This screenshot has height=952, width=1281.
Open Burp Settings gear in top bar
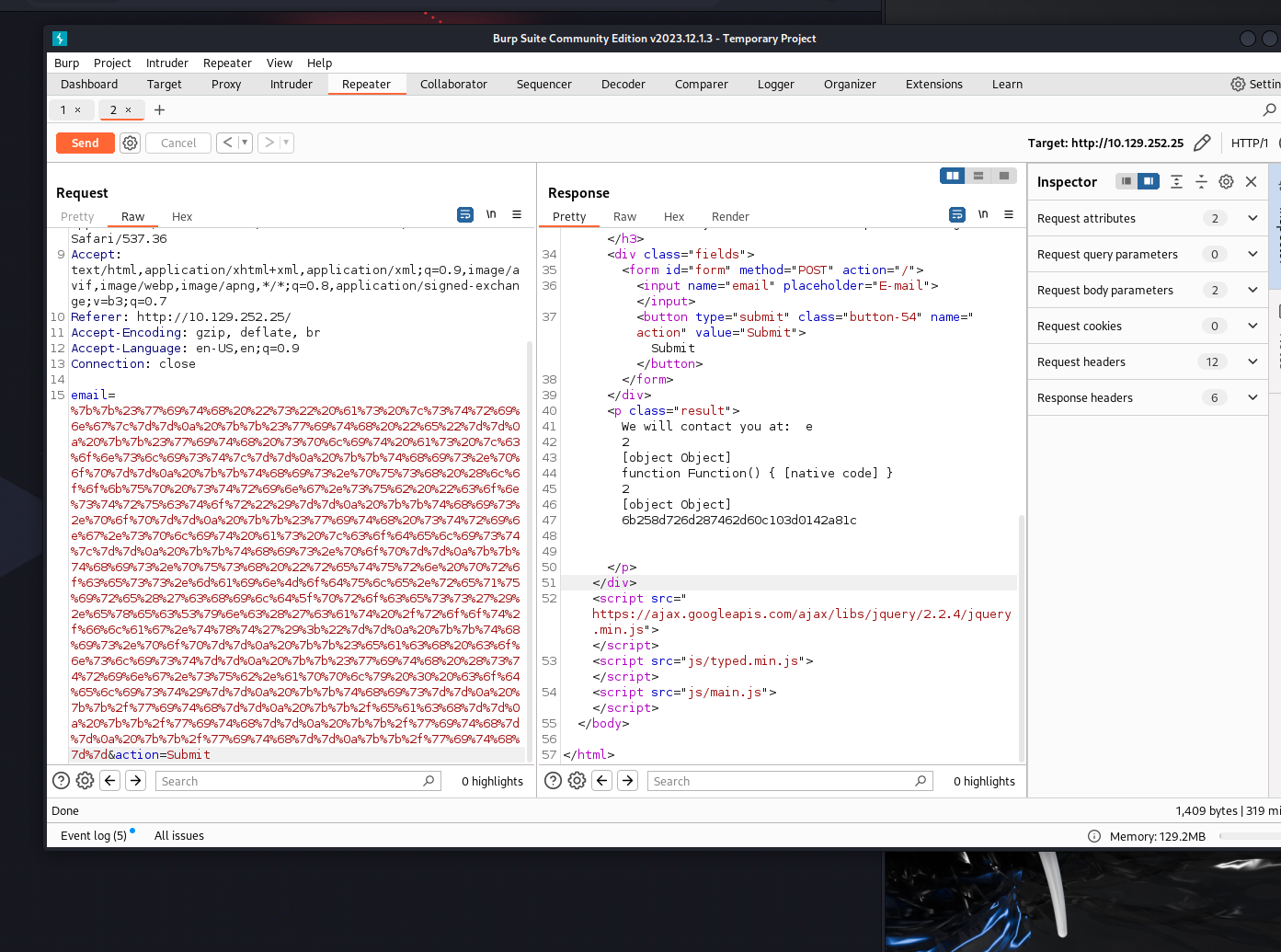point(1238,84)
